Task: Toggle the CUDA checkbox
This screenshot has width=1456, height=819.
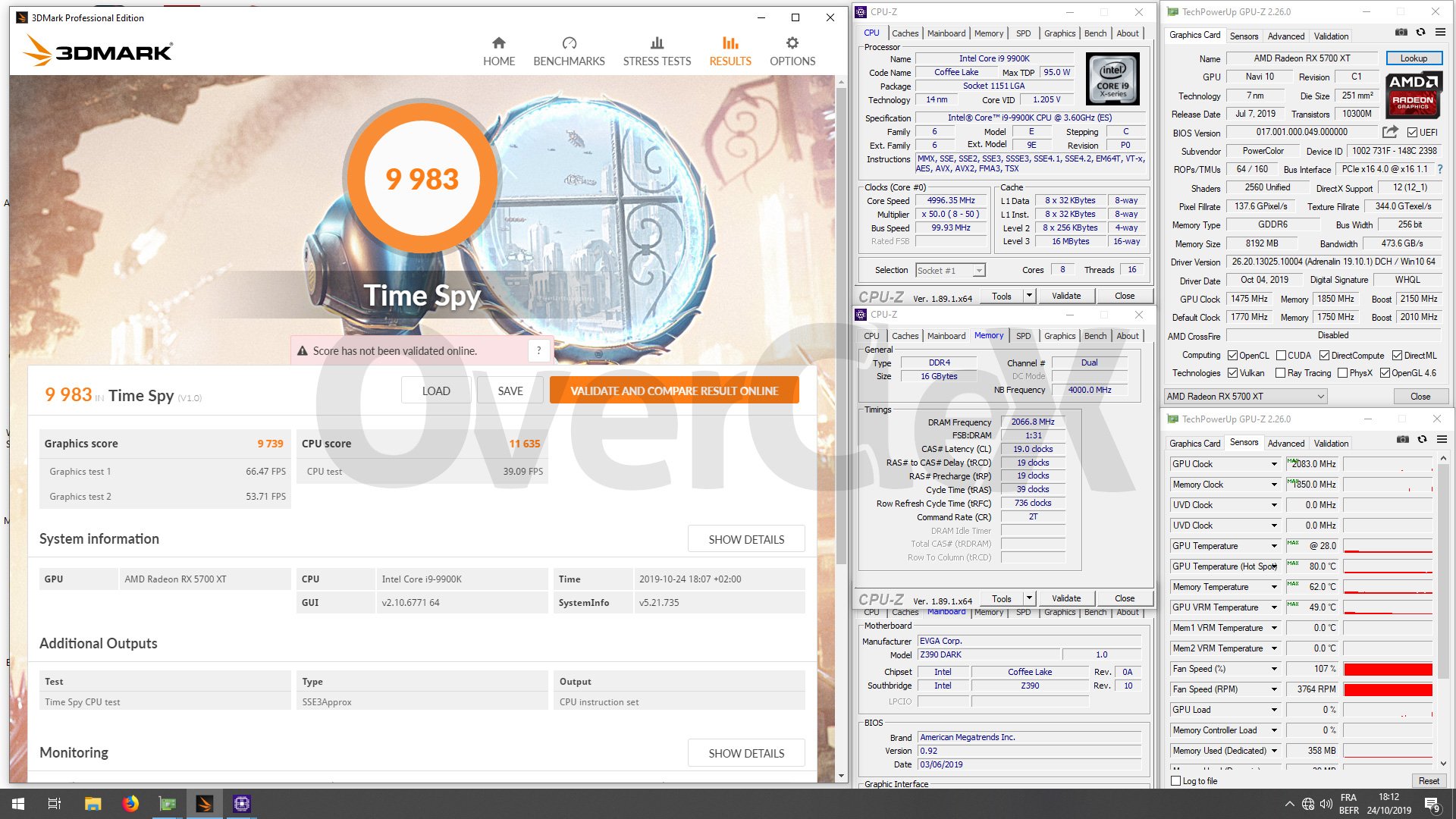Action: (x=1282, y=356)
